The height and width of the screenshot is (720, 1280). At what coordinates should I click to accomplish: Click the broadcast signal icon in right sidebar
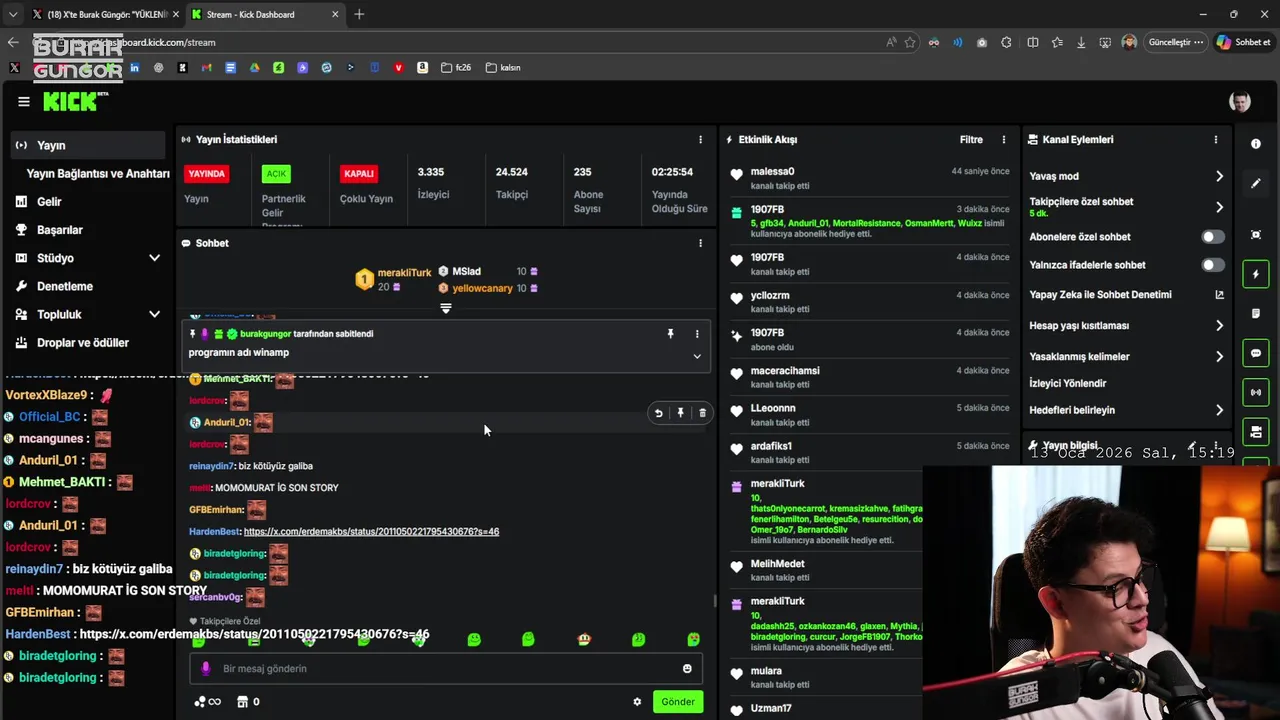coord(1256,392)
